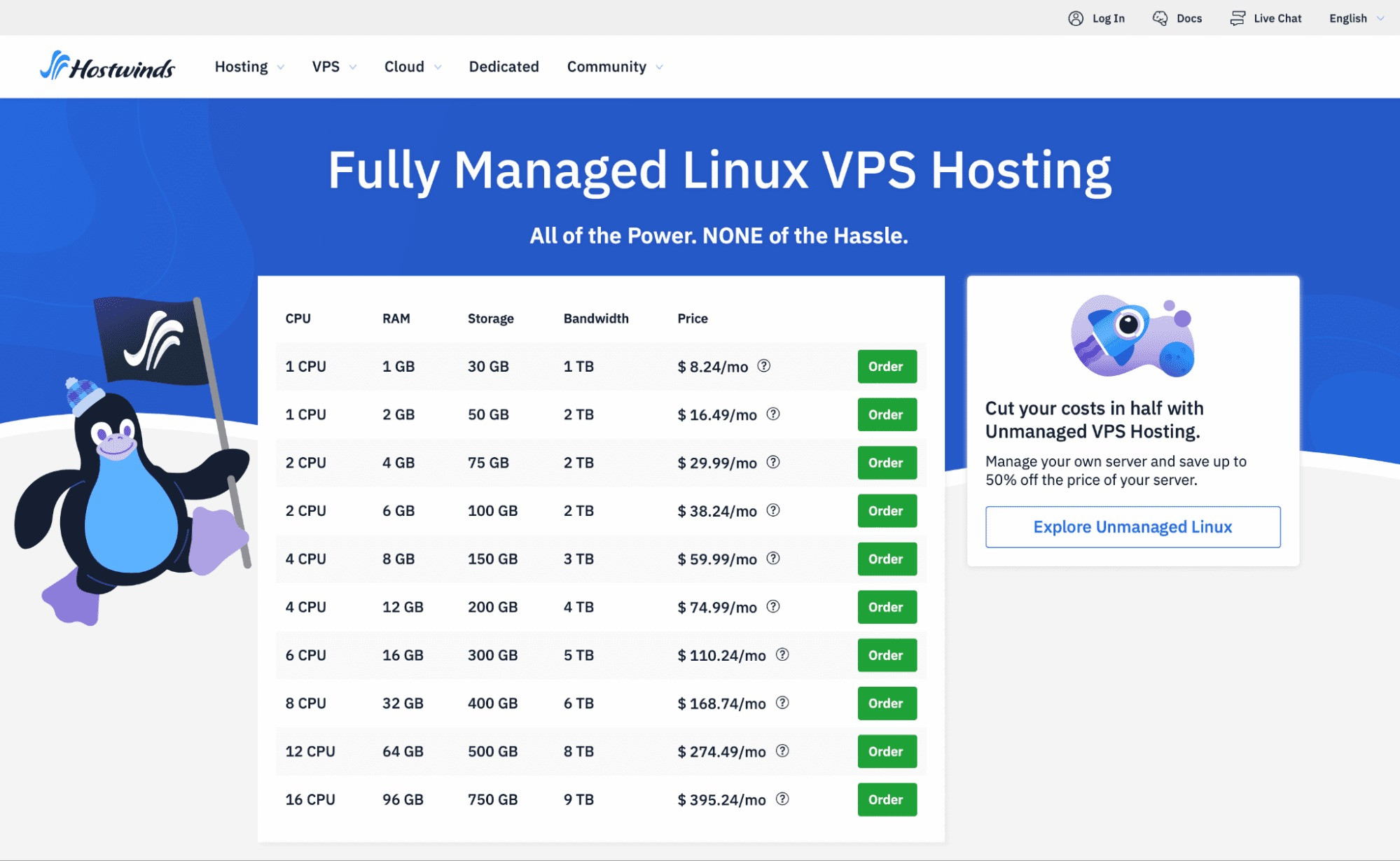Click the Live Chat icon
The height and width of the screenshot is (861, 1400).
tap(1238, 18)
